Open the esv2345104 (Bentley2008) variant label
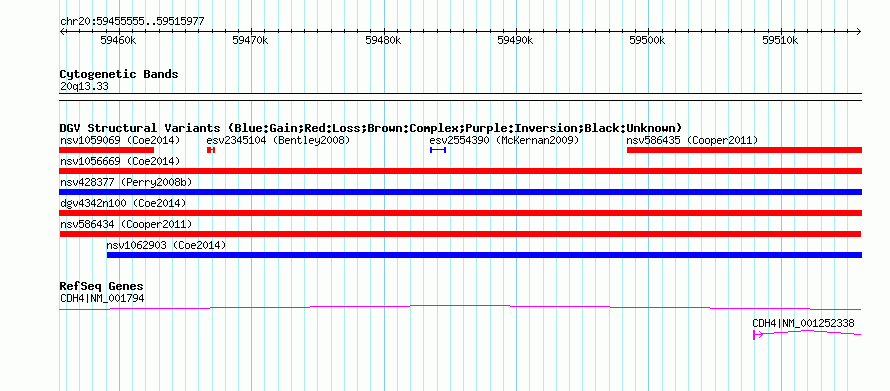Screen dimensions: 890x391 click(278, 140)
